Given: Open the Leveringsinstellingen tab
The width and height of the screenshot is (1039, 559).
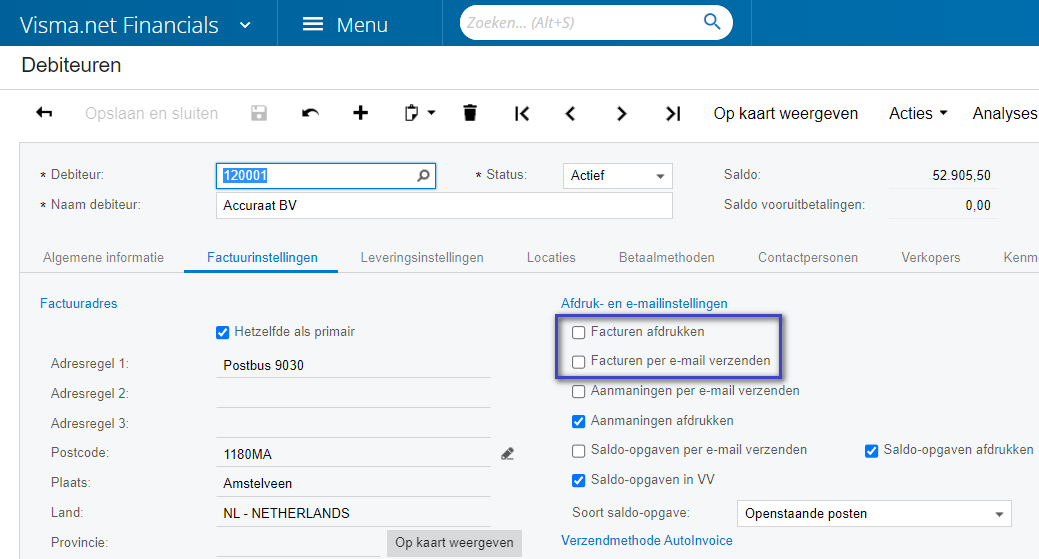Looking at the screenshot, I should (422, 258).
